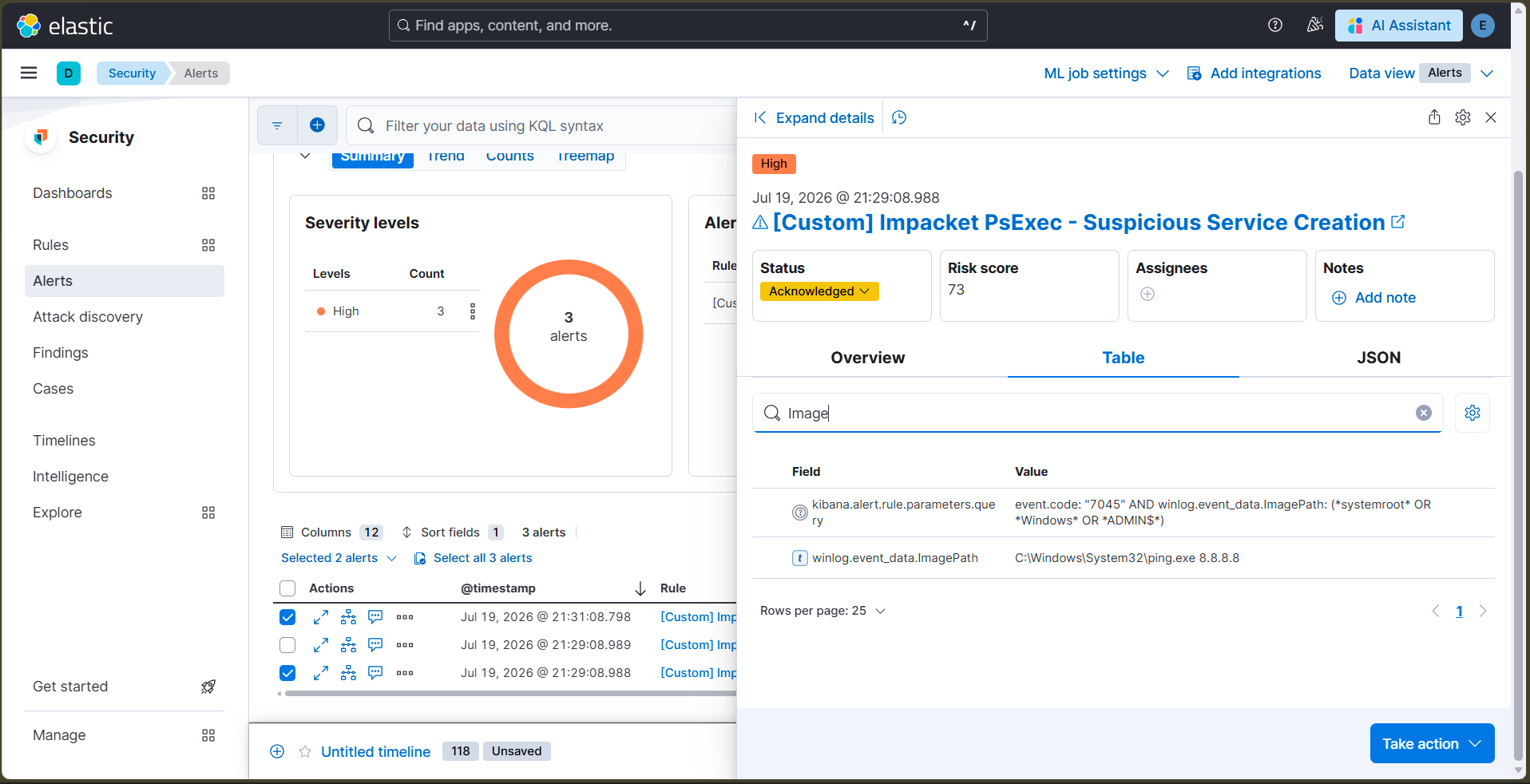Viewport: 1530px width, 784px height.
Task: Open the Untitled timeline link
Action: [375, 751]
